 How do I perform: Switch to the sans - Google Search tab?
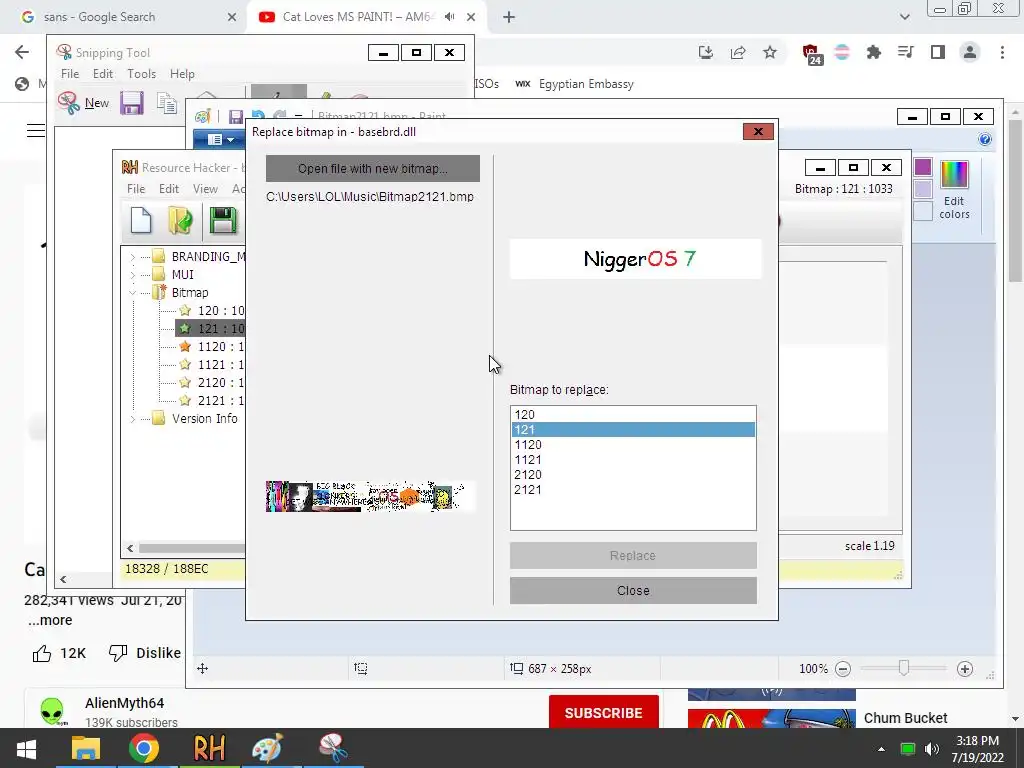pos(124,17)
